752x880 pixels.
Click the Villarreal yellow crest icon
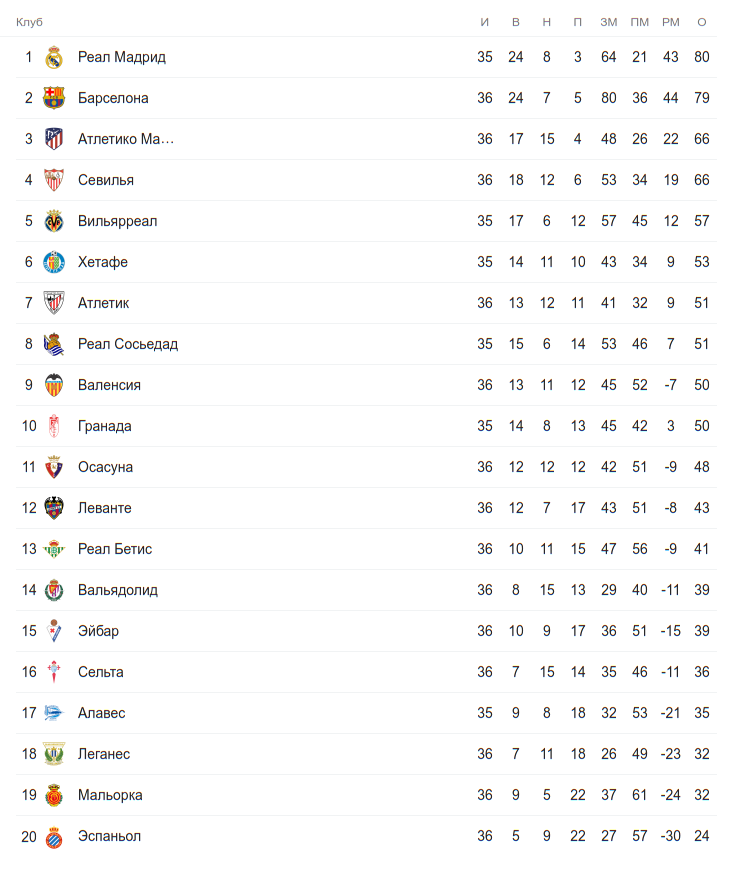pos(54,221)
